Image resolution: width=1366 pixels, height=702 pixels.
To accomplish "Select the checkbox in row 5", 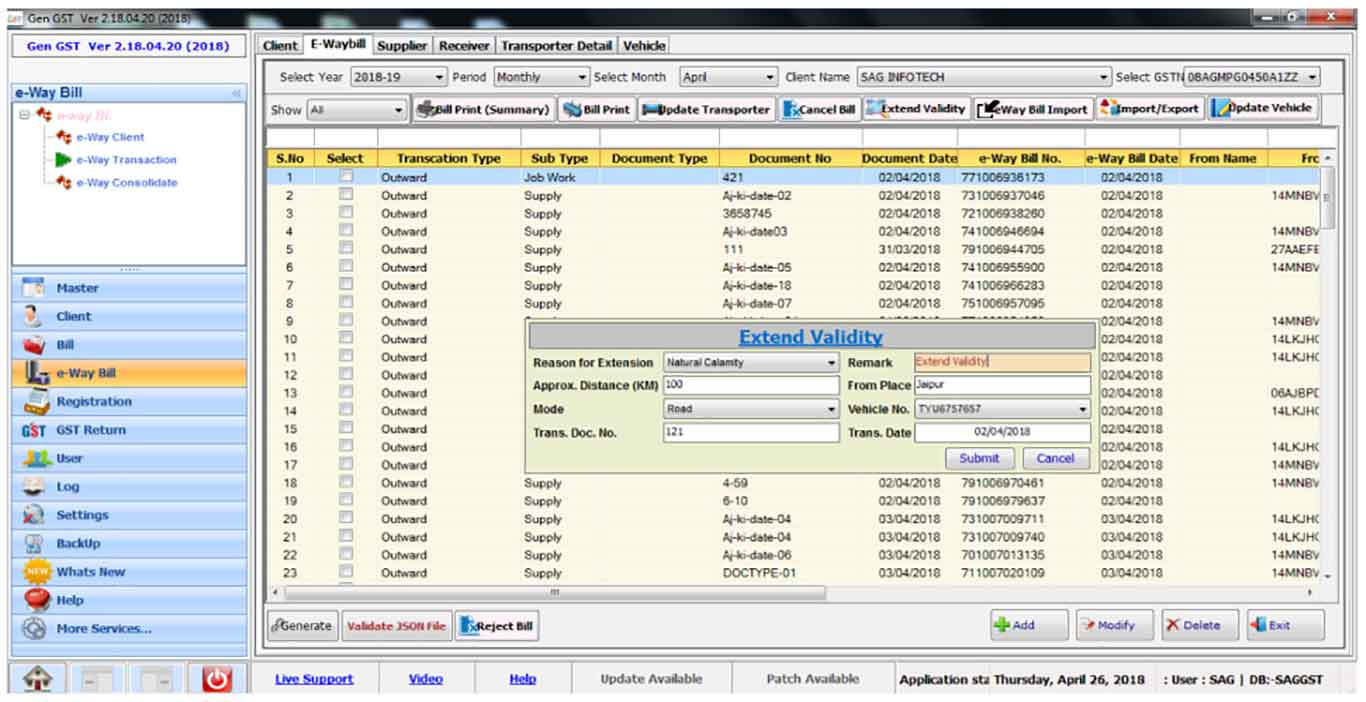I will tap(345, 249).
